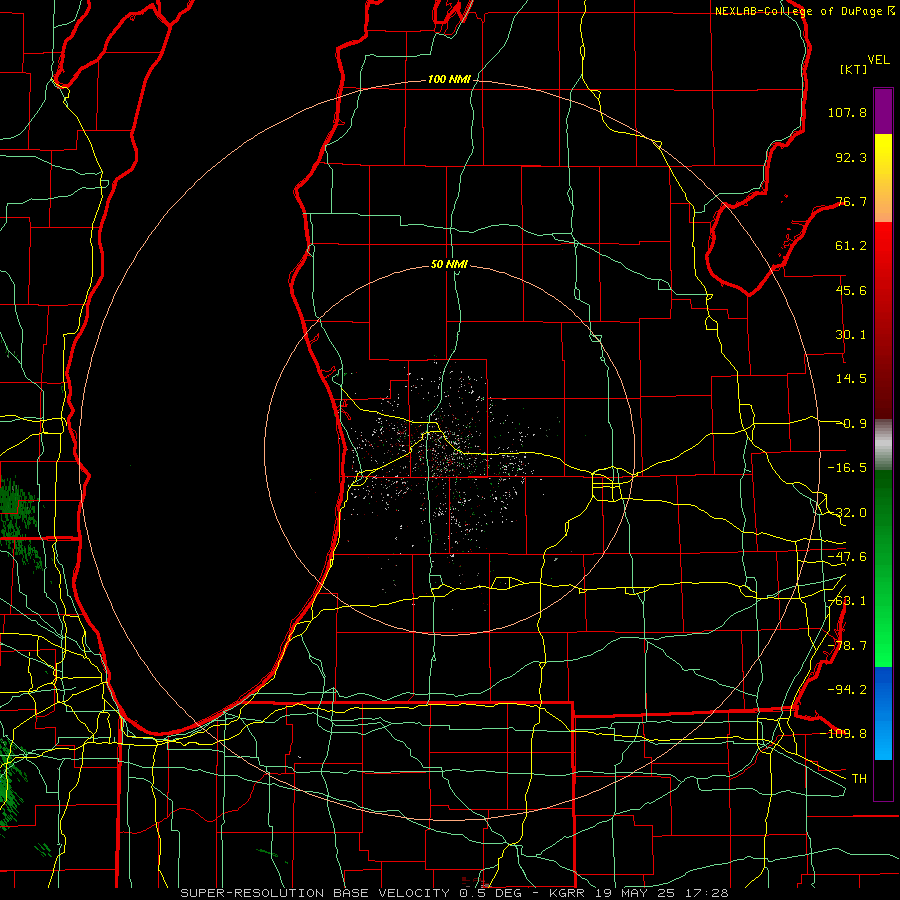Click the blue segment of the color bar
Viewport: 900px width, 900px height.
pos(883,713)
